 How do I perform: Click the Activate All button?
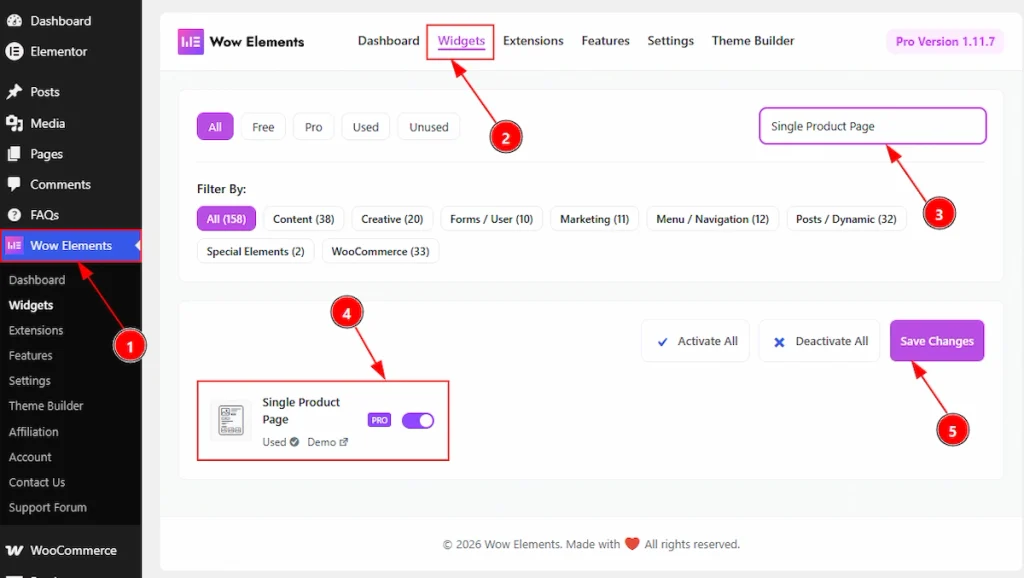pos(696,341)
